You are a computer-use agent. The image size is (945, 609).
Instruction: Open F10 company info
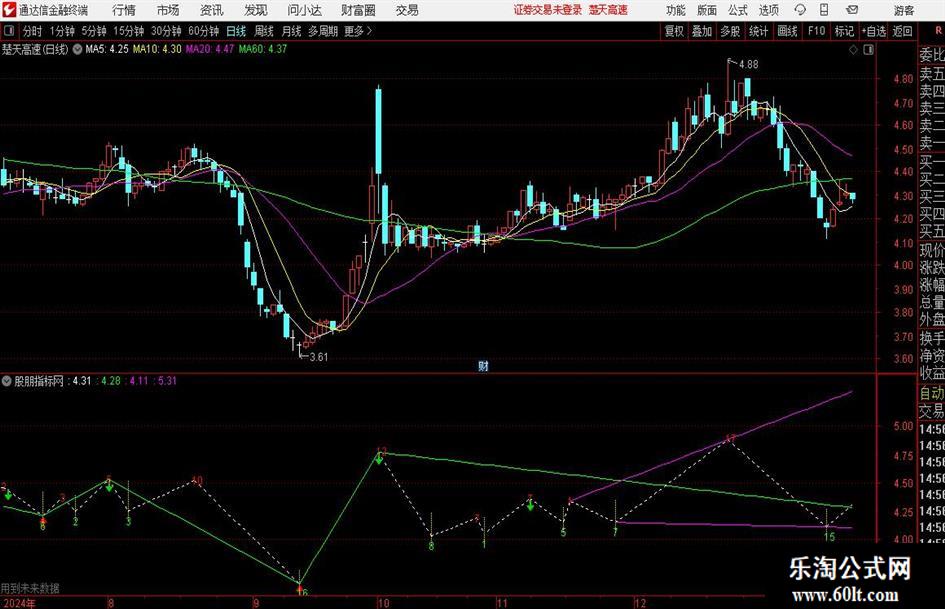pos(816,31)
